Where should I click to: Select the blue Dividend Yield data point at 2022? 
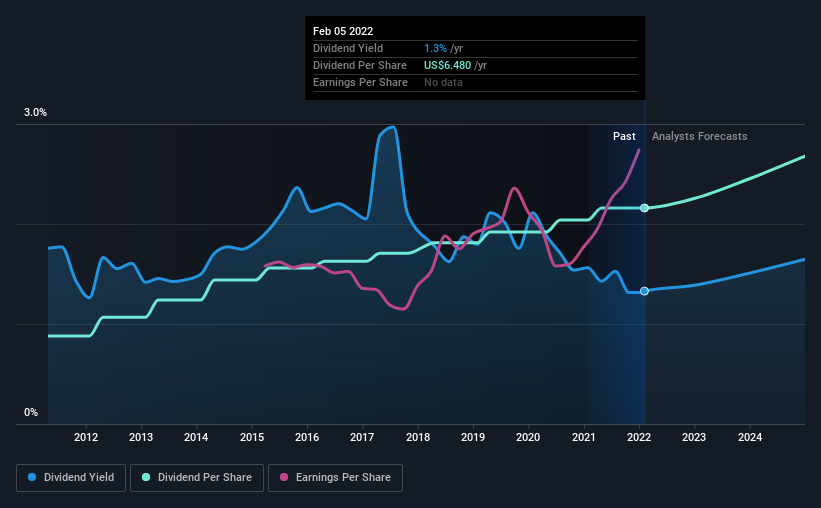tap(645, 291)
